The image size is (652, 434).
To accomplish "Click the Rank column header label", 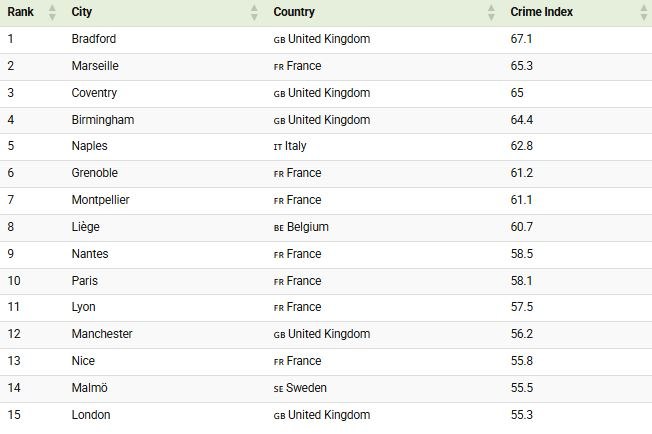I will click(x=21, y=13).
